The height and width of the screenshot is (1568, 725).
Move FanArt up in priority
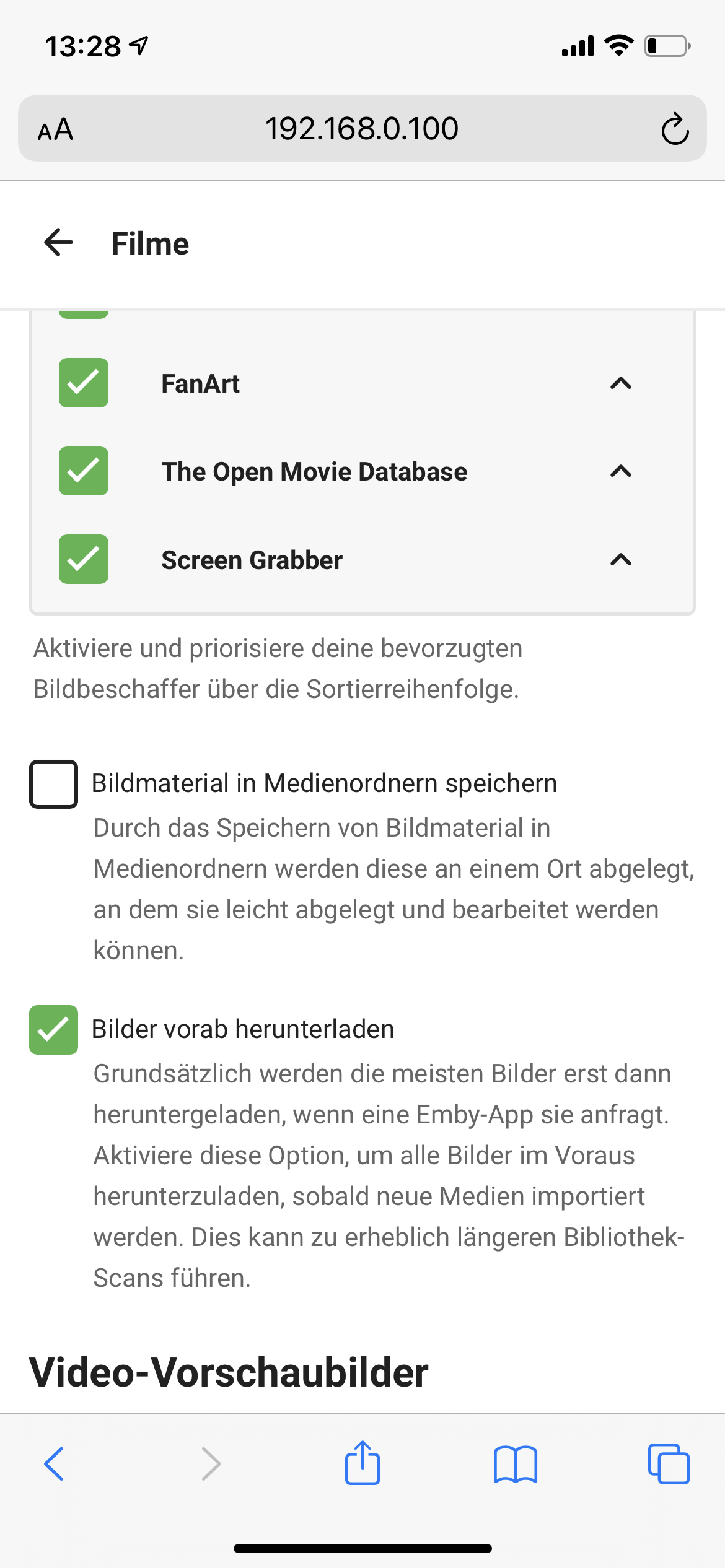[x=621, y=383]
